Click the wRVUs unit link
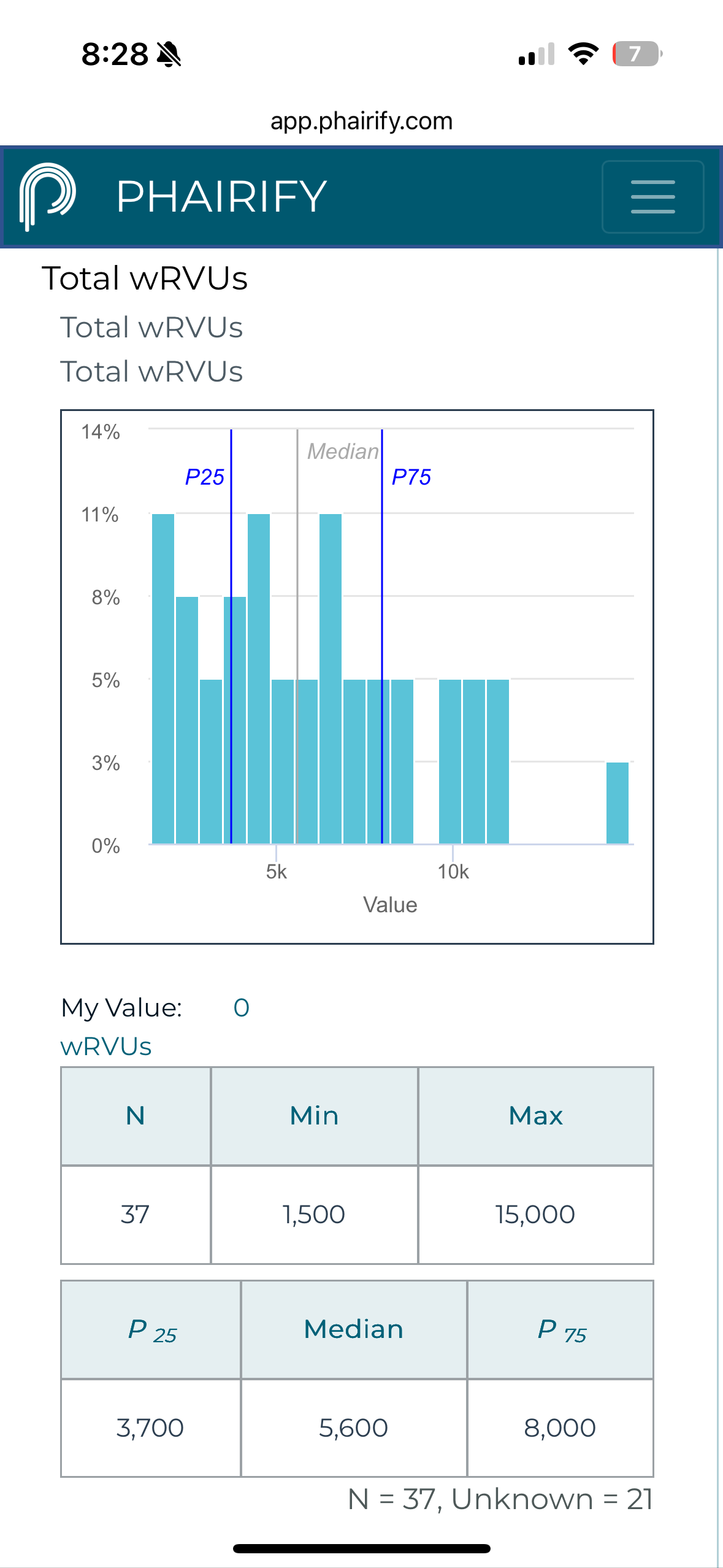Viewport: 723px width, 1568px height. tap(106, 1047)
